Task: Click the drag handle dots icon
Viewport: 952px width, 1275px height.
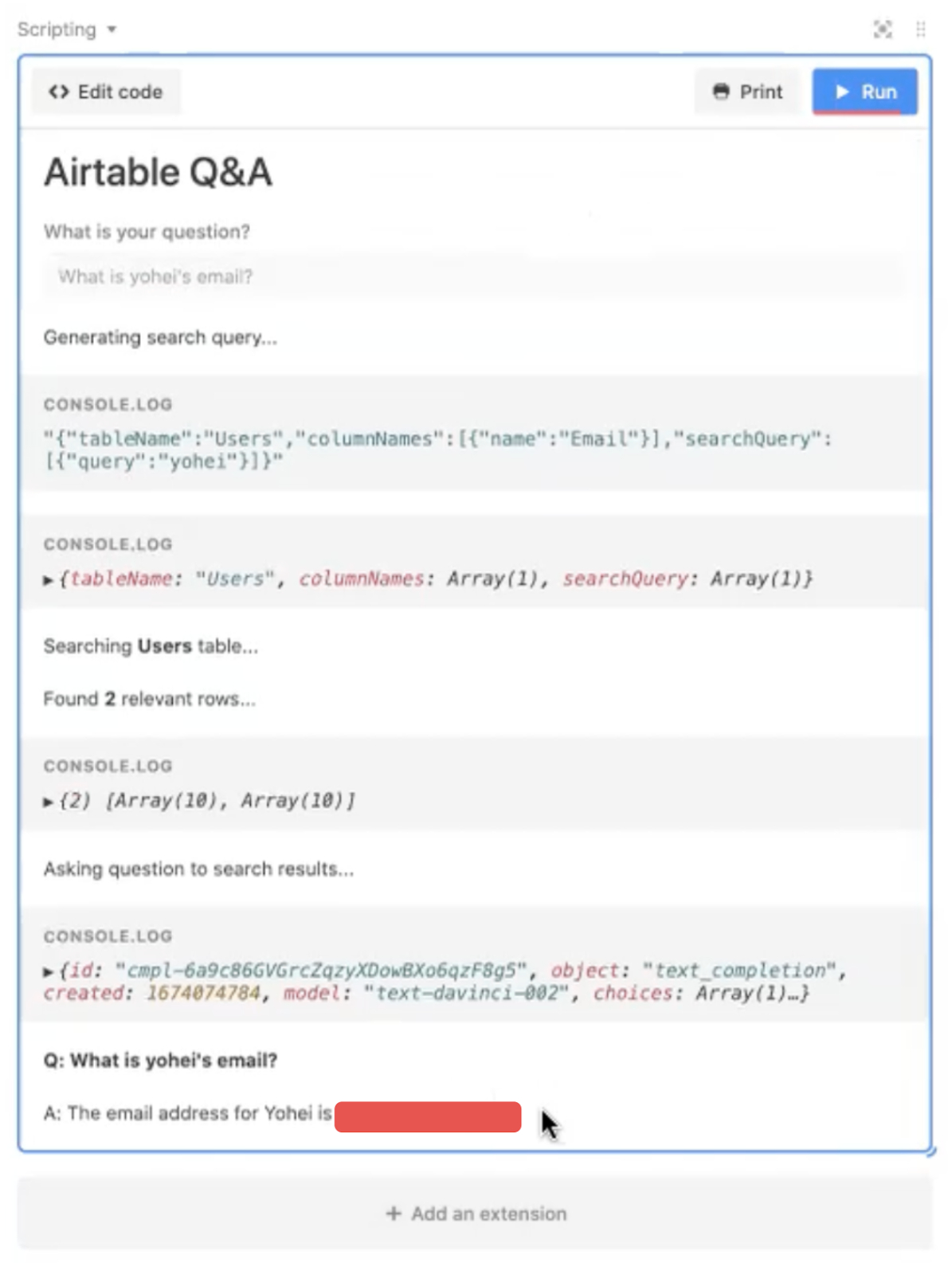Action: tap(921, 29)
